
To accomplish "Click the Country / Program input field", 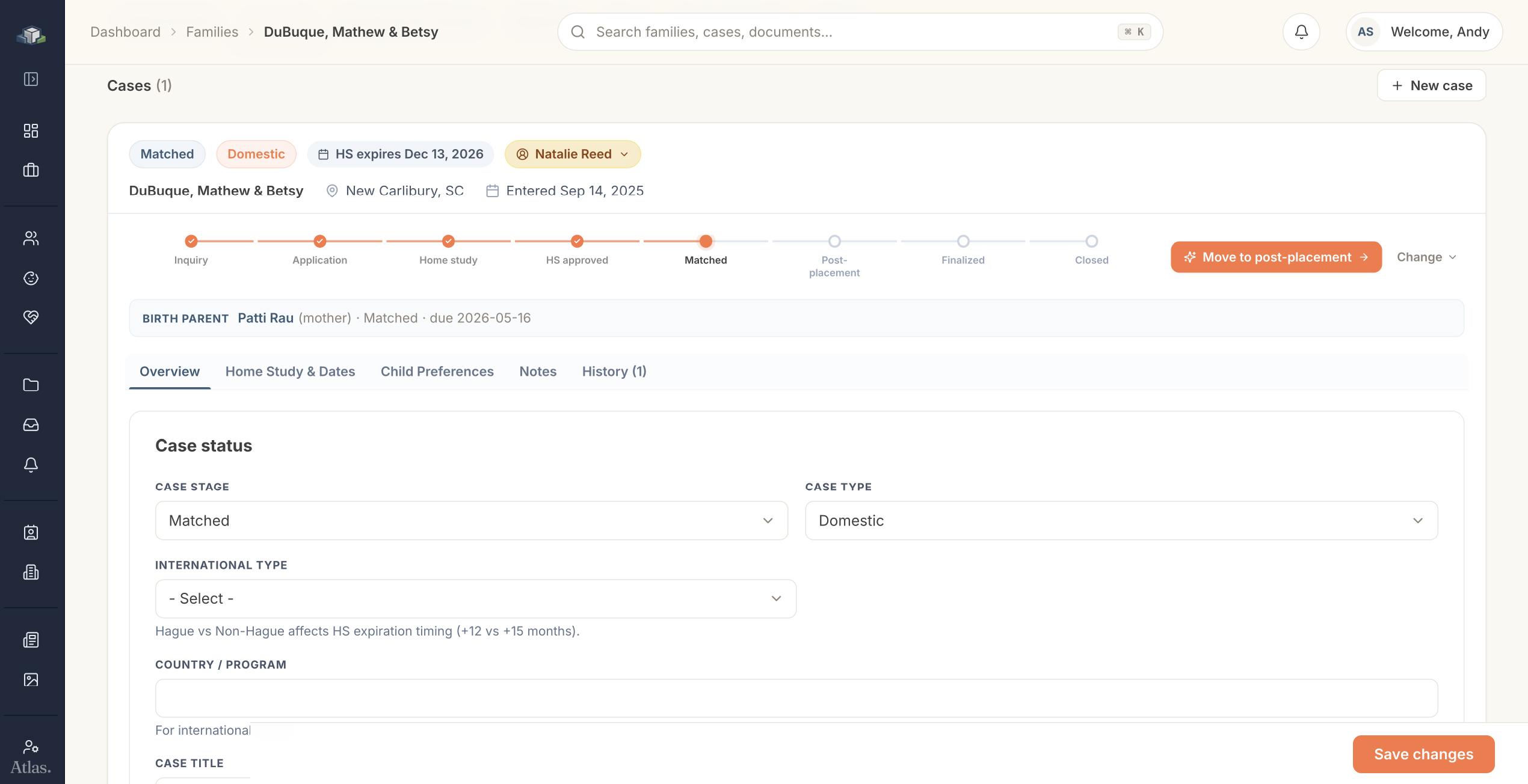I will (x=796, y=698).
